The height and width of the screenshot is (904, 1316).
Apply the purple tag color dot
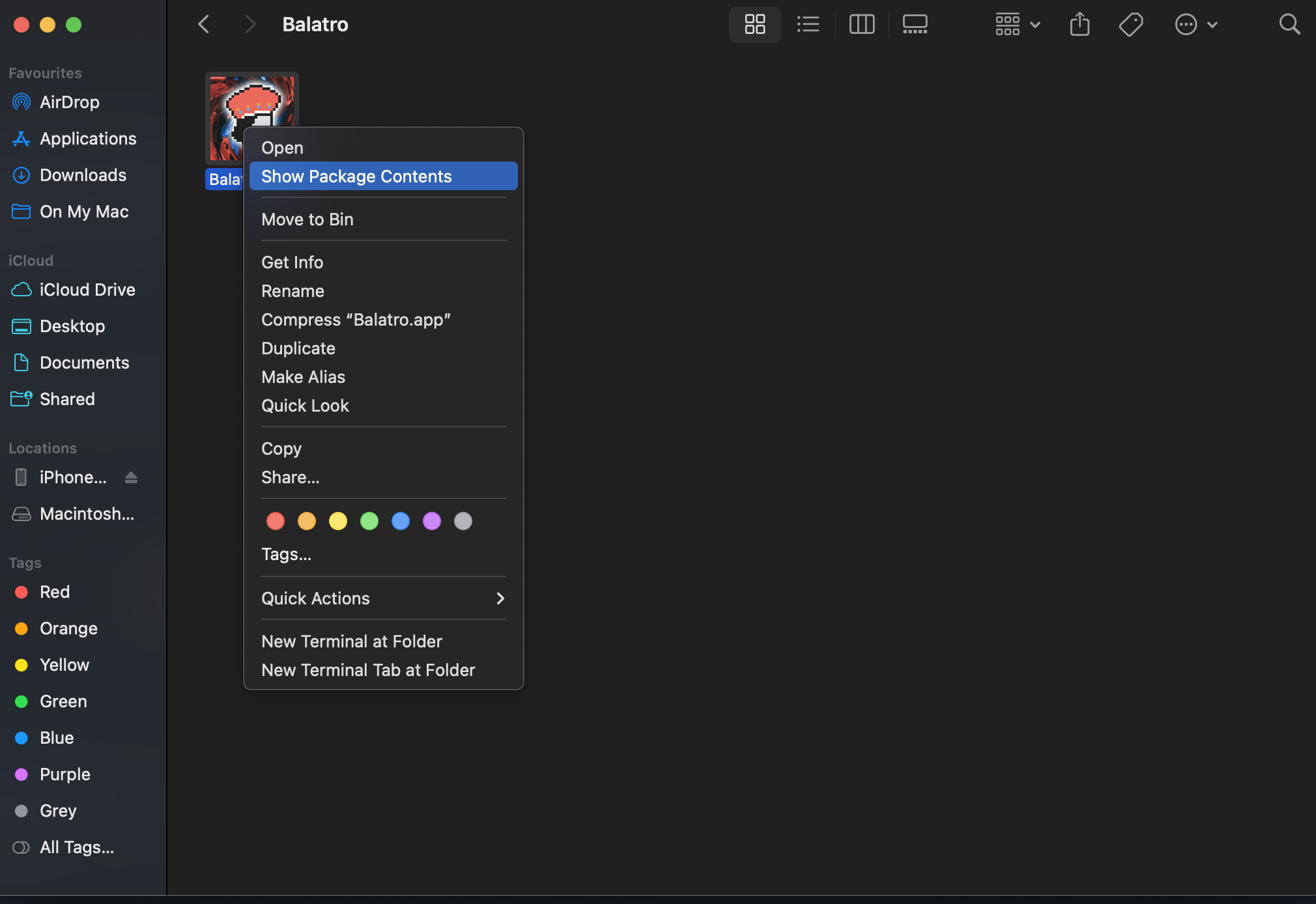(432, 521)
